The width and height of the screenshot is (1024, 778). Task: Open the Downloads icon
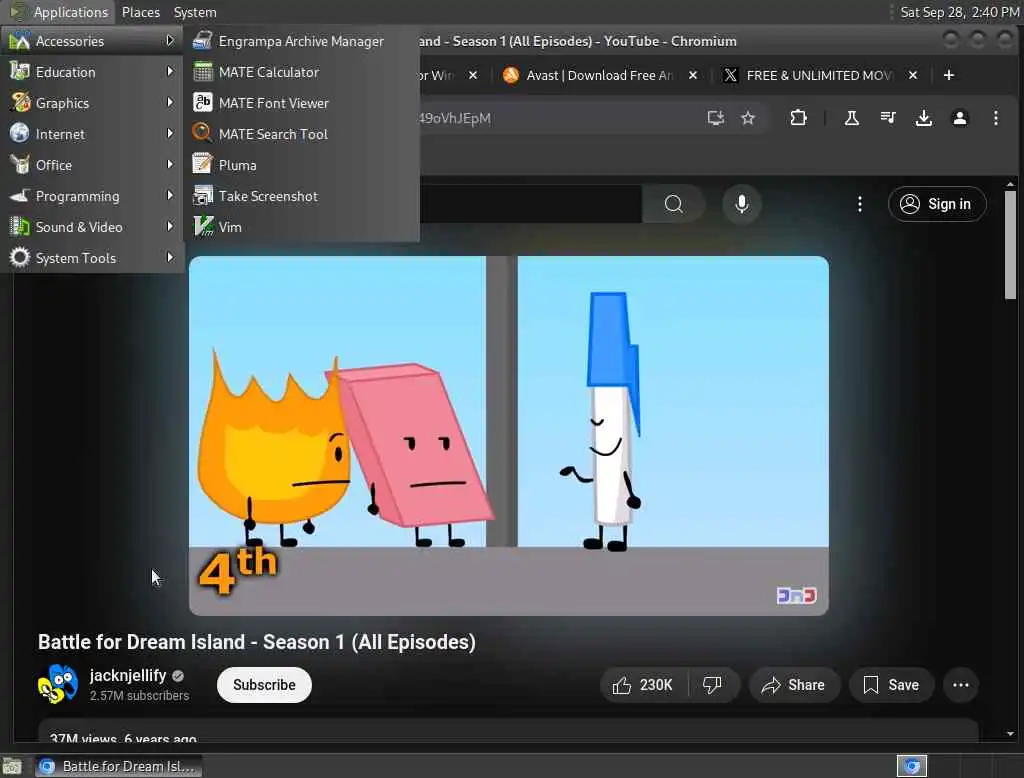pos(923,118)
